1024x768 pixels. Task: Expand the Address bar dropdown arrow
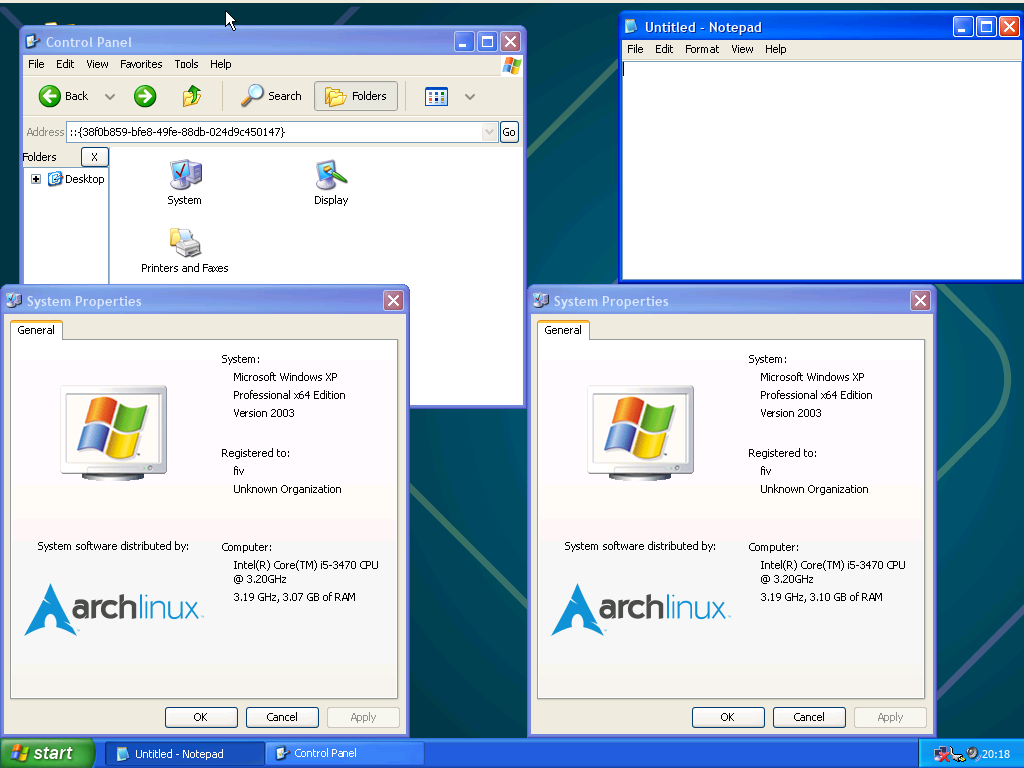coord(489,132)
